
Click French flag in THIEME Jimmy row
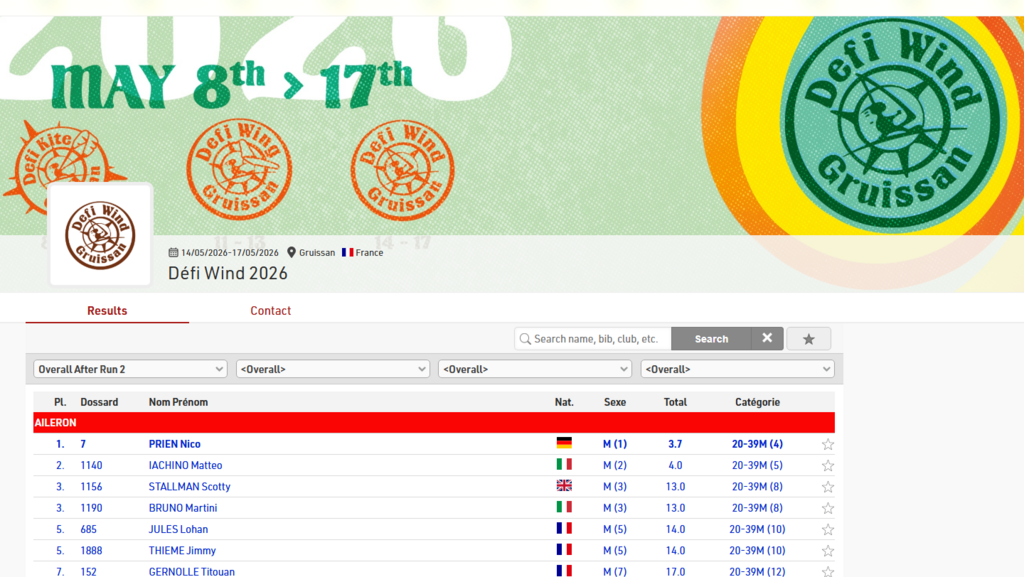click(x=564, y=550)
